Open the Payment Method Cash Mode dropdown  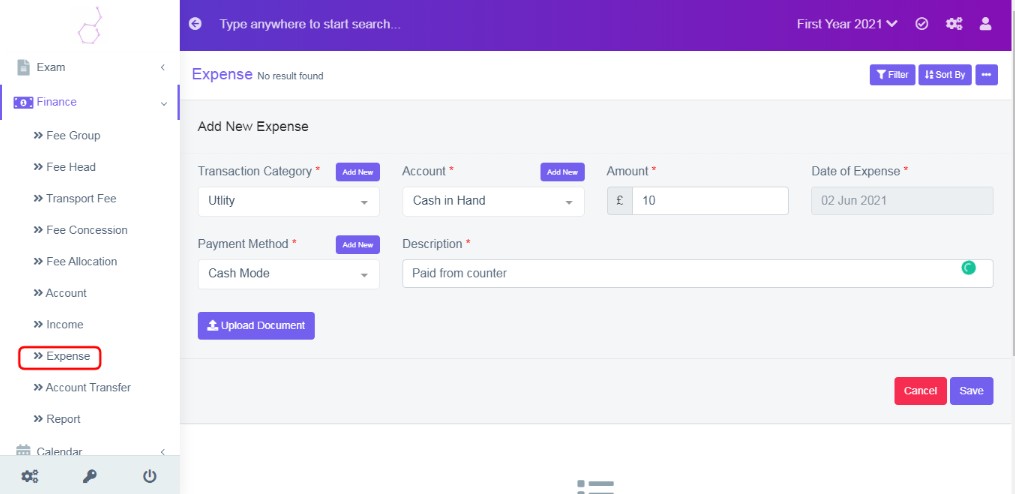[x=289, y=274]
